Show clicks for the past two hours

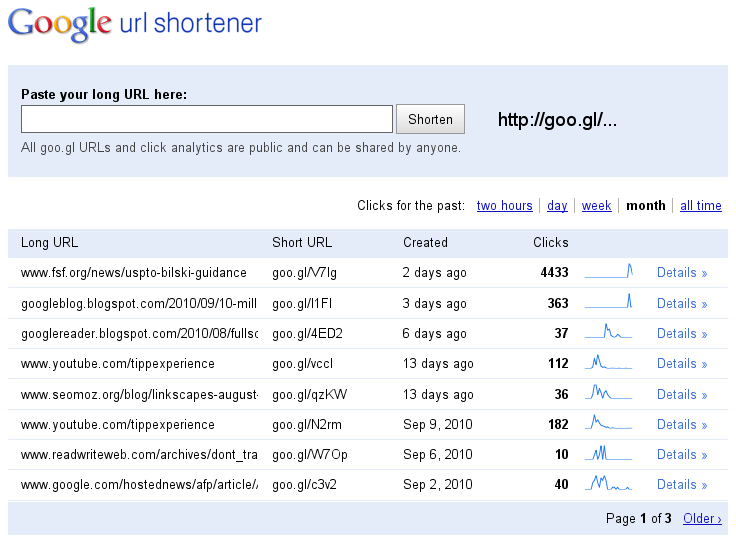click(x=504, y=206)
